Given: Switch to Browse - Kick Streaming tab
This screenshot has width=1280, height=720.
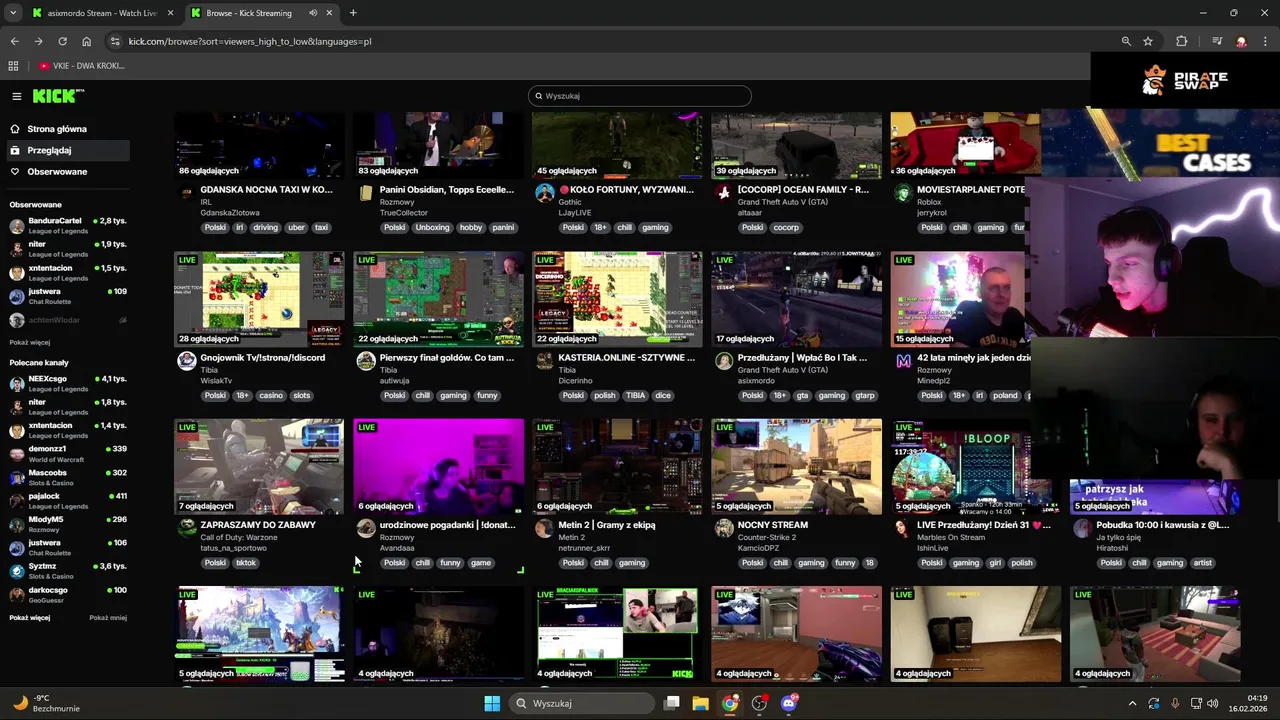Looking at the screenshot, I should (260, 13).
